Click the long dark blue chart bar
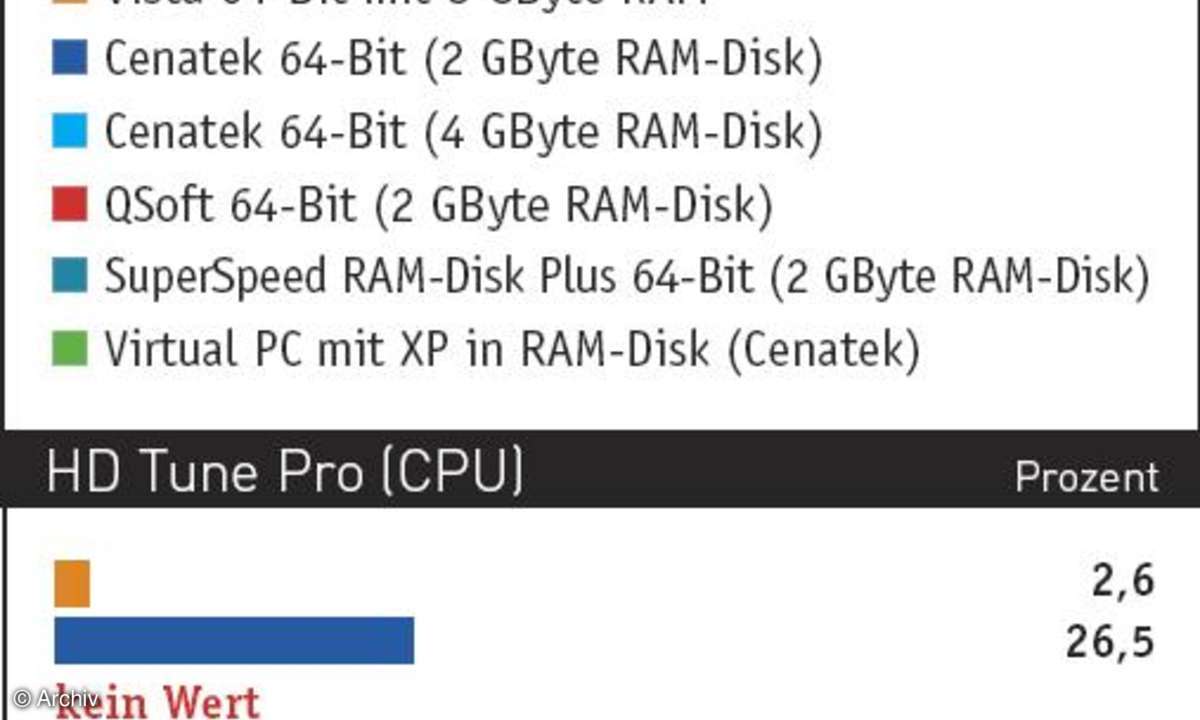This screenshot has width=1200, height=720. (x=234, y=640)
